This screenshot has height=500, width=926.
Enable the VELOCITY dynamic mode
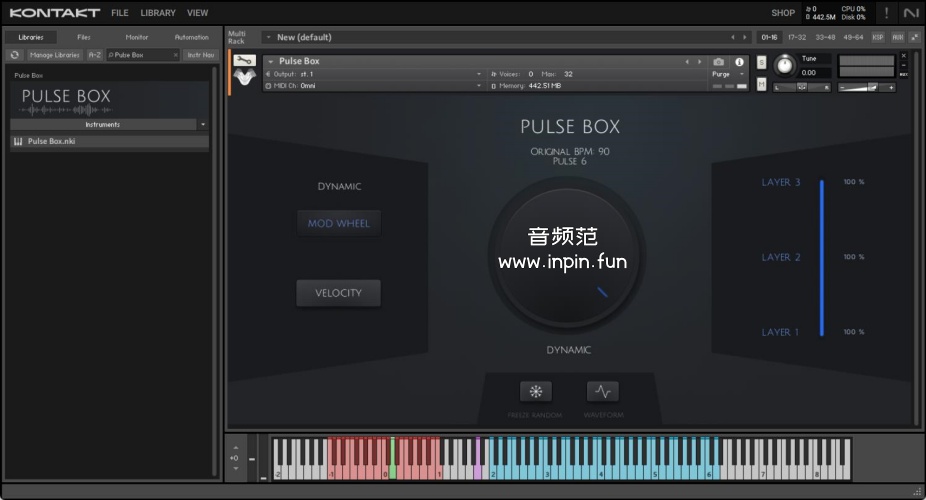click(338, 293)
